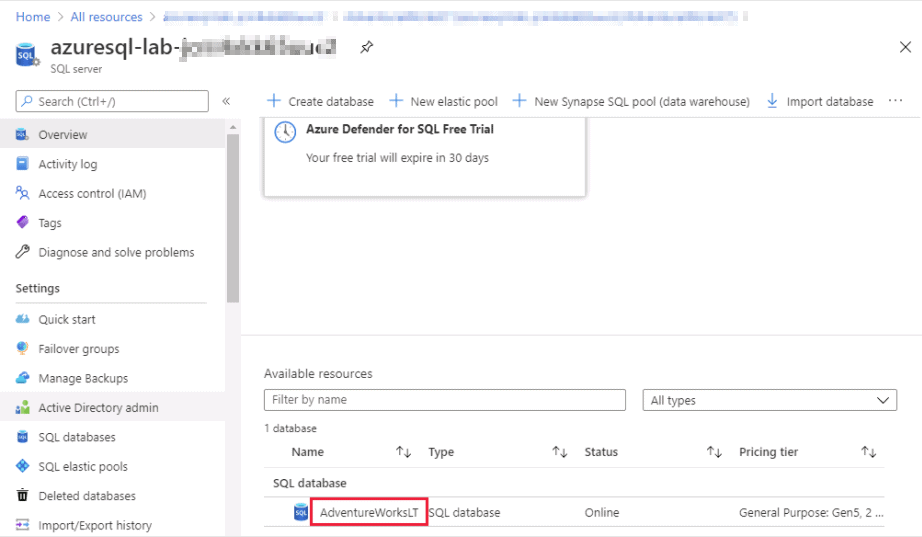Viewport: 922px width, 537px height.
Task: Click the Create database button
Action: click(320, 101)
